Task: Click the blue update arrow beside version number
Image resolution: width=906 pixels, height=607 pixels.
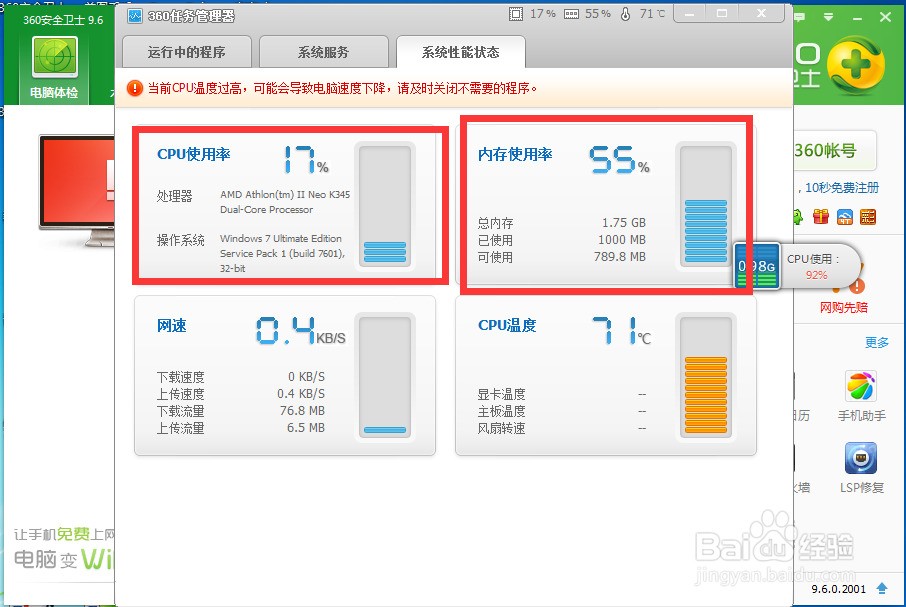Action: click(x=882, y=588)
